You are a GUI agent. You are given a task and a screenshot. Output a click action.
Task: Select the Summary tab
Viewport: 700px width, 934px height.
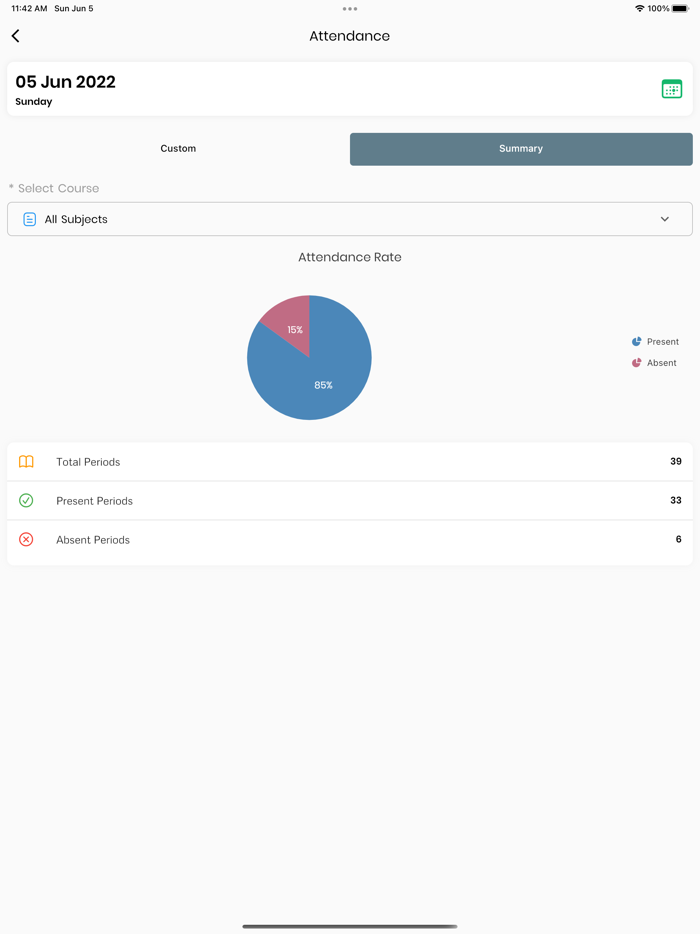point(521,149)
